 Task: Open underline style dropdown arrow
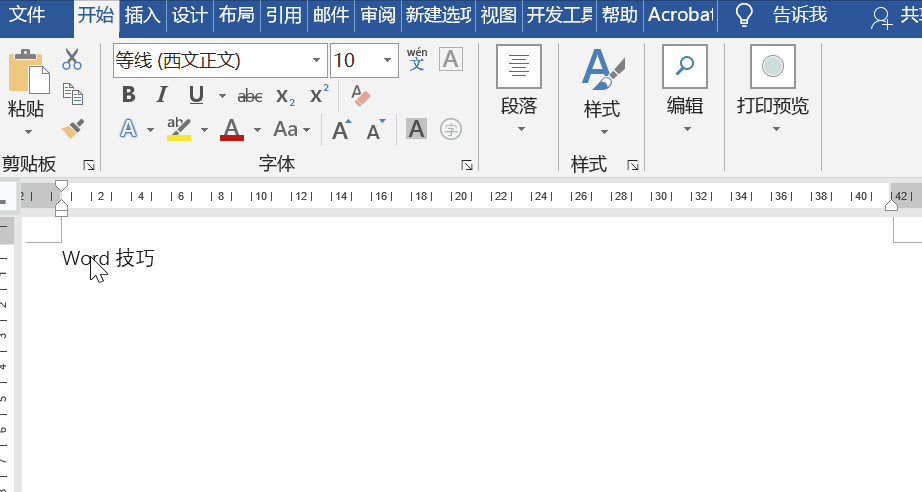coord(222,96)
